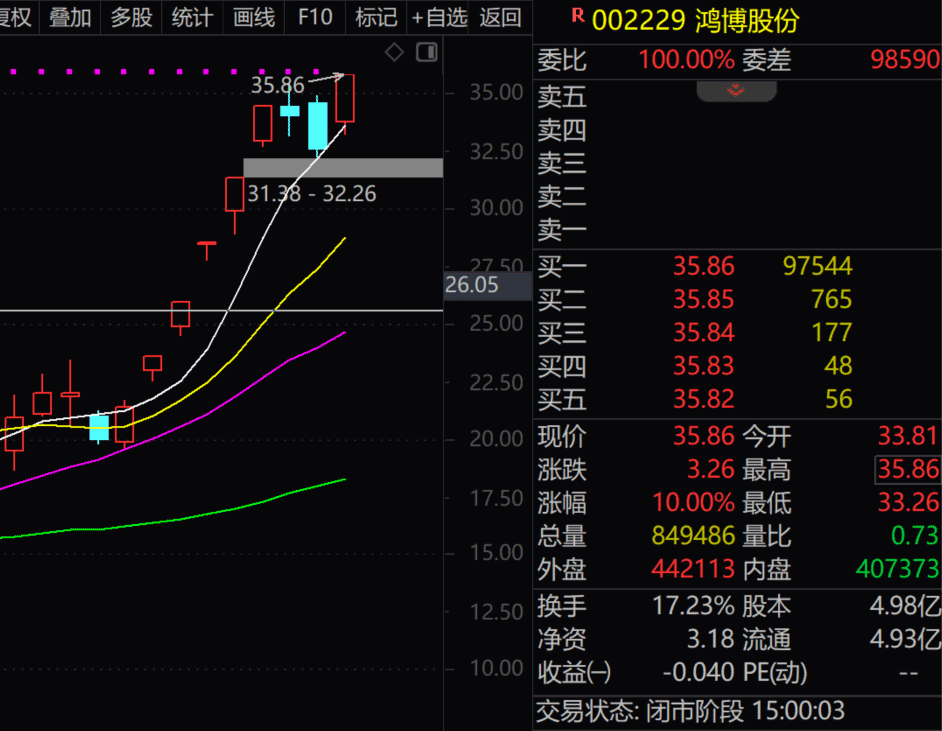
Task: Click the 委差 value 98590
Action: tap(904, 60)
